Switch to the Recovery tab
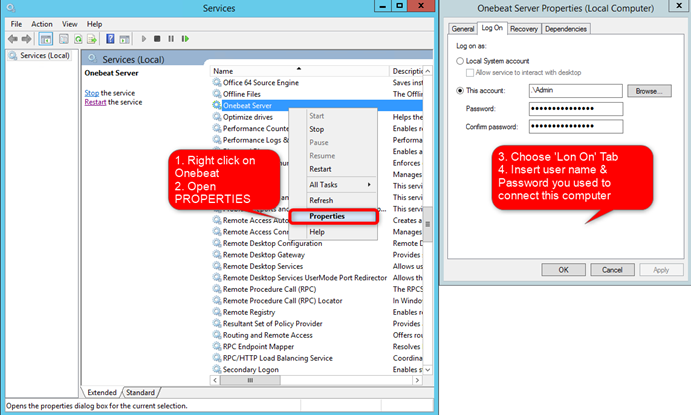This screenshot has width=691, height=415. click(x=524, y=29)
